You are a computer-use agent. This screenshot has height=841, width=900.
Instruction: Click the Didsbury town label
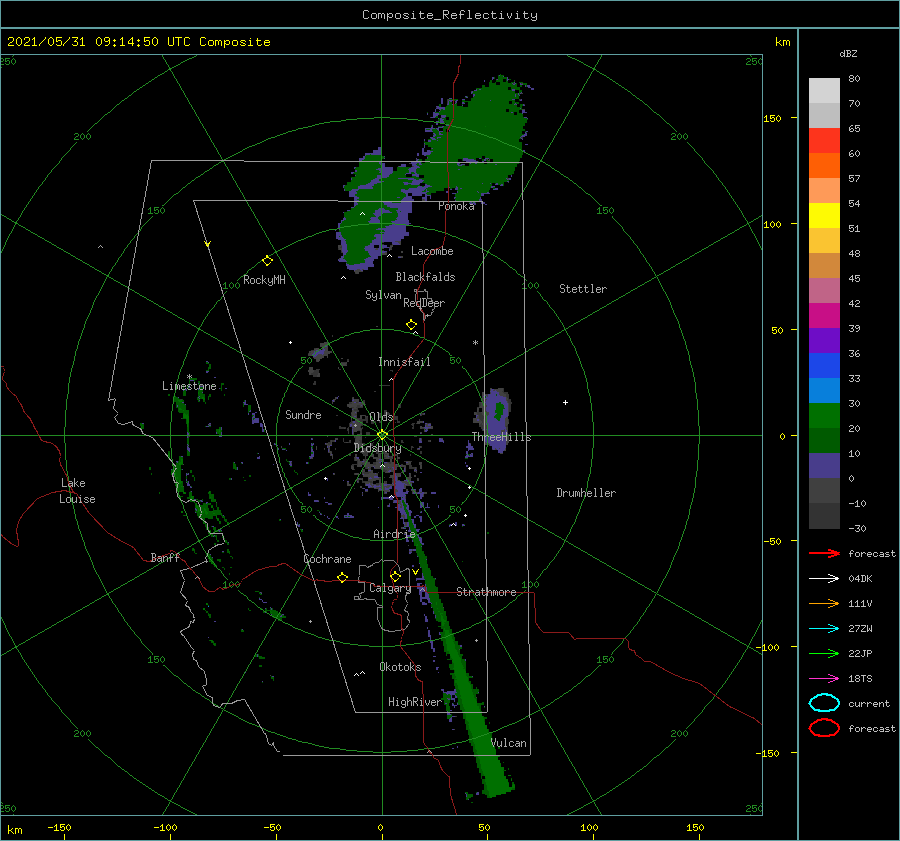tap(377, 448)
